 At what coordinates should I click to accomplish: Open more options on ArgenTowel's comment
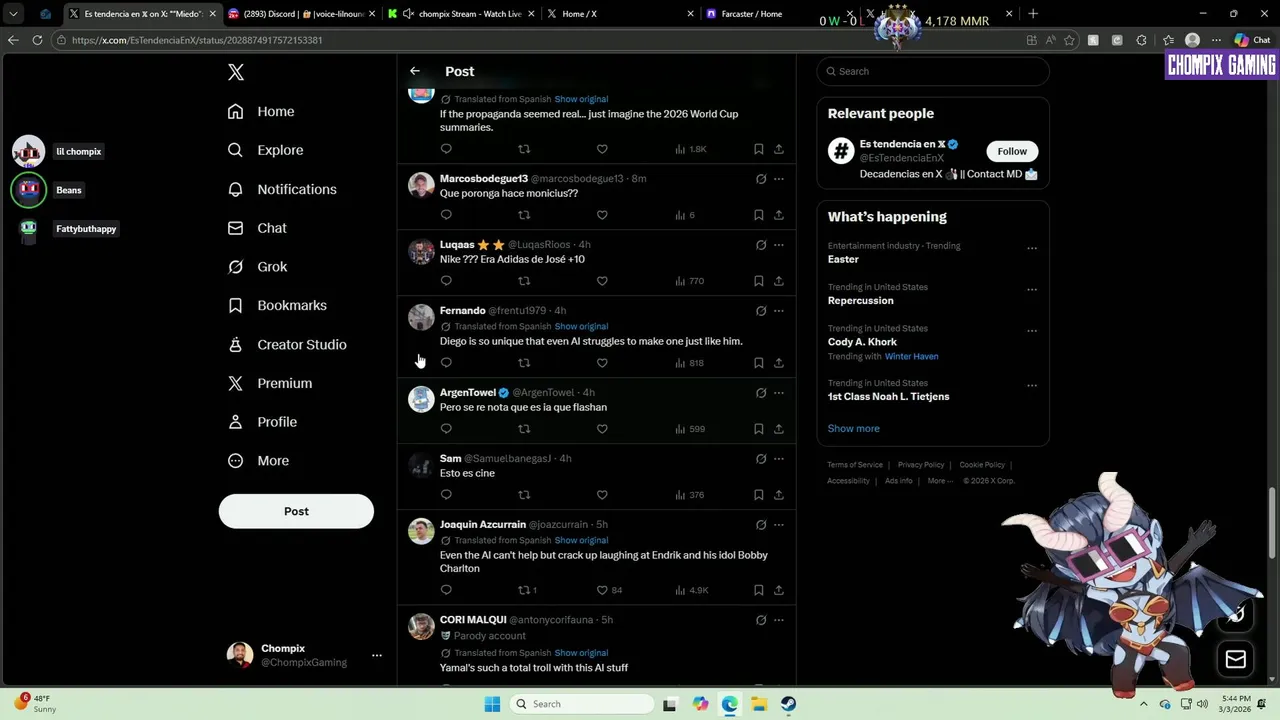tap(778, 393)
